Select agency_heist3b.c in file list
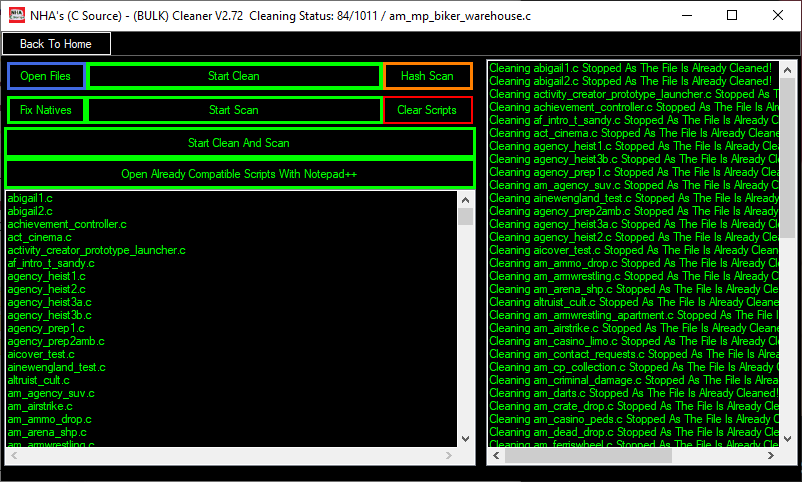 click(x=50, y=316)
